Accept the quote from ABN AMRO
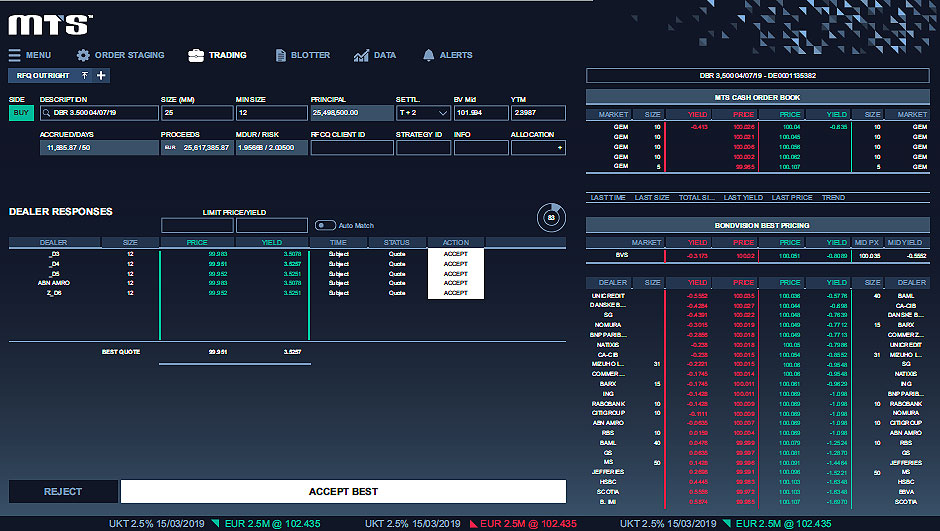940x531 pixels. click(456, 283)
